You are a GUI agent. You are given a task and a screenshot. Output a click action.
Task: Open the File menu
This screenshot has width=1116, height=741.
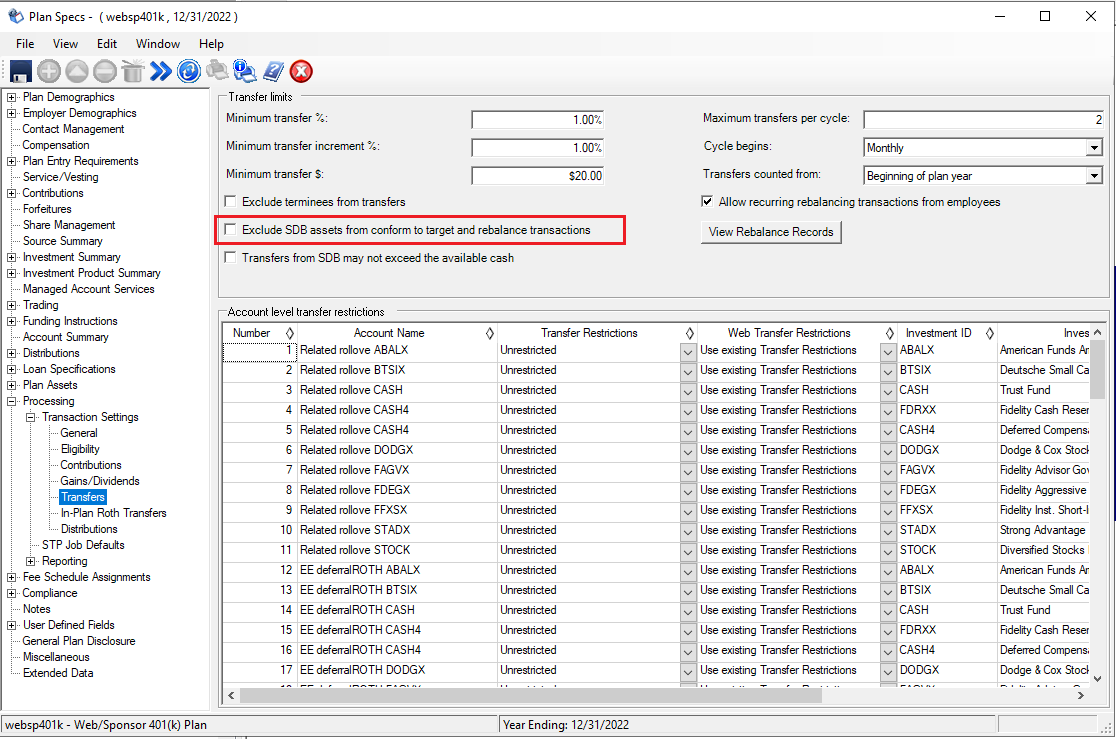point(25,43)
